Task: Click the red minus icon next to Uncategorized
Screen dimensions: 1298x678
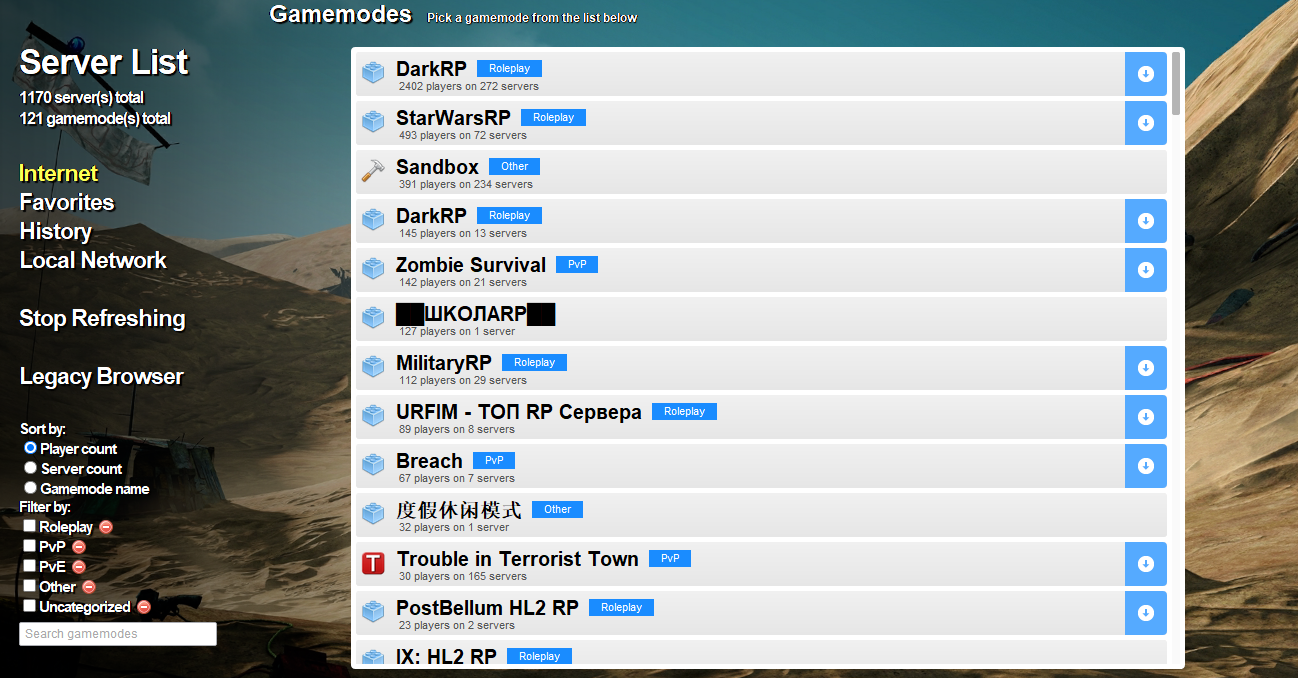Action: coord(144,607)
